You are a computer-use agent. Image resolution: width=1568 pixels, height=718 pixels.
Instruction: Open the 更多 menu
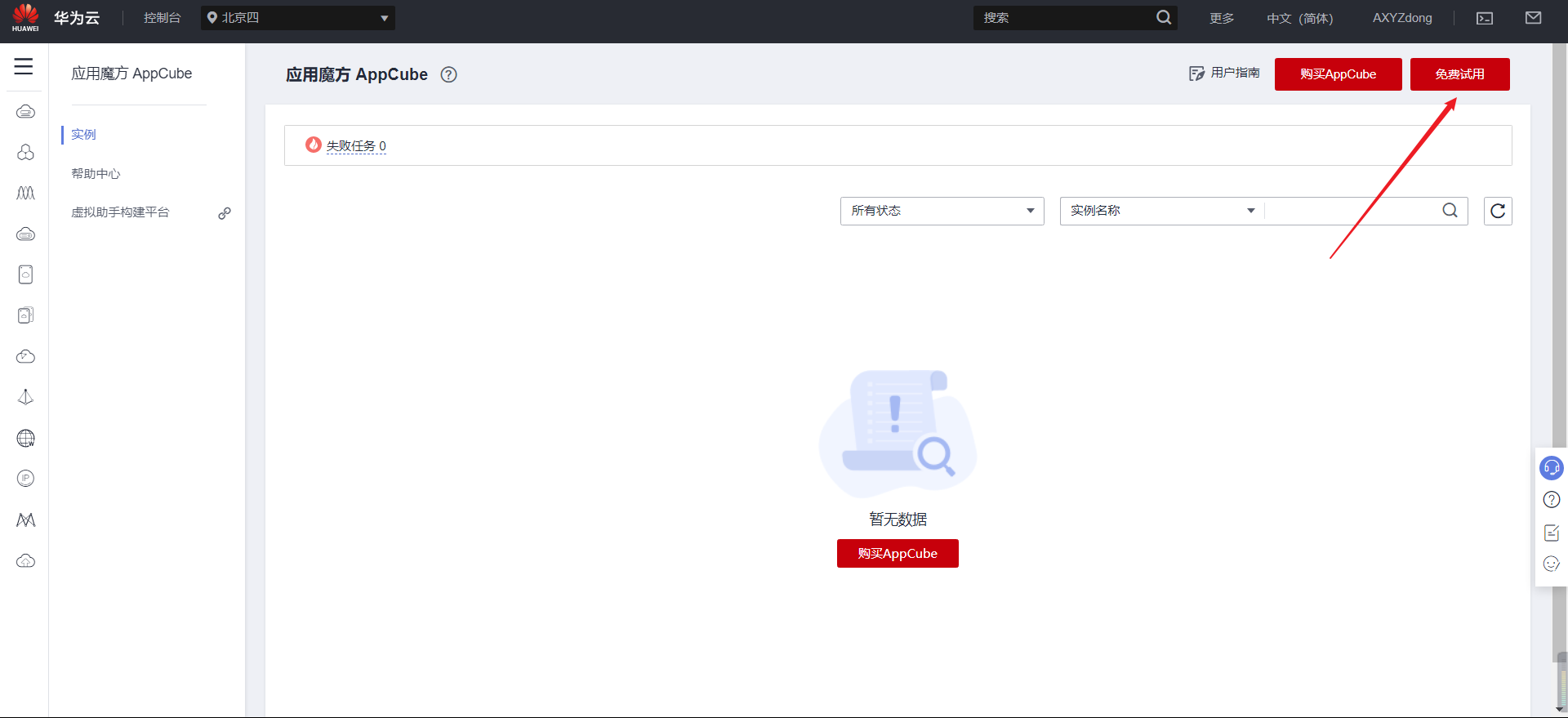click(1222, 18)
